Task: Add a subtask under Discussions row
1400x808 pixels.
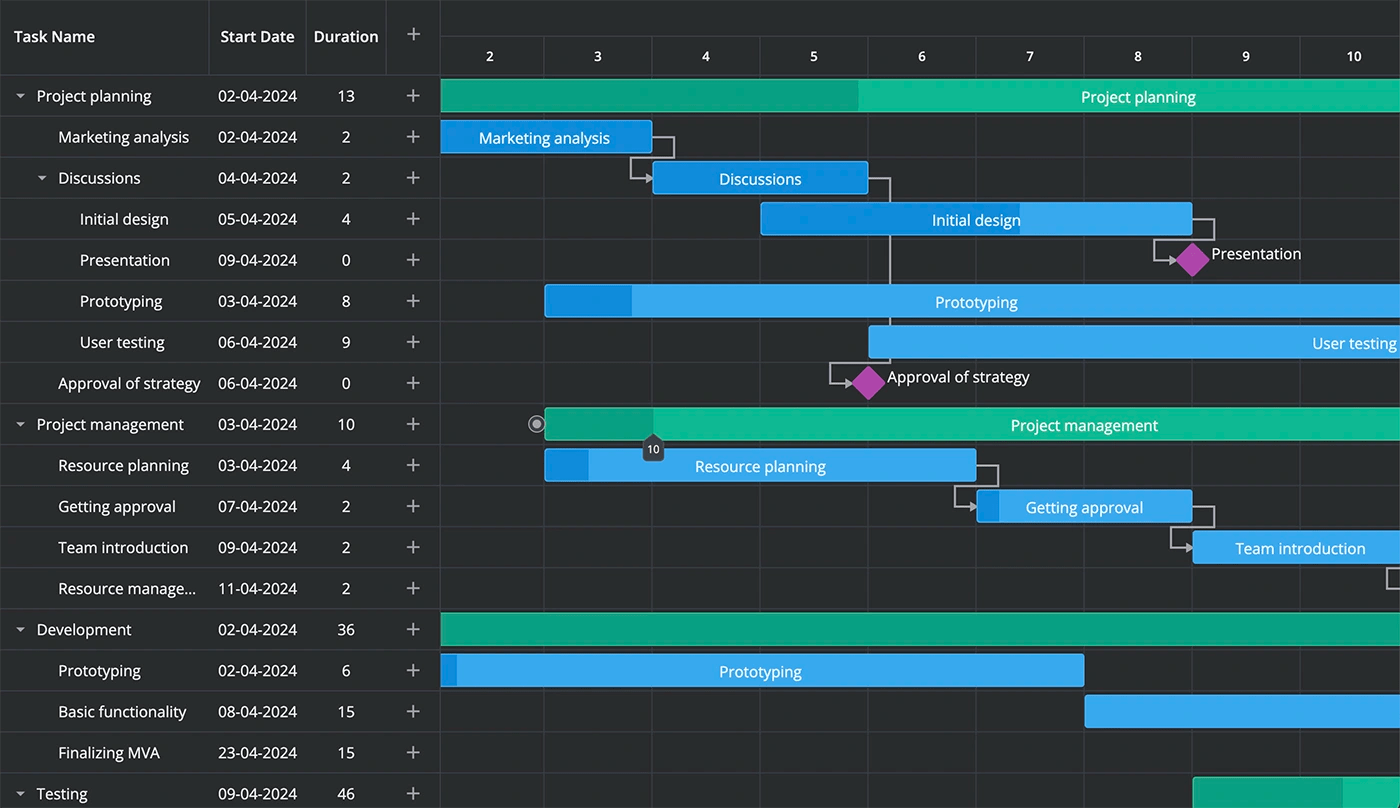Action: (x=413, y=178)
